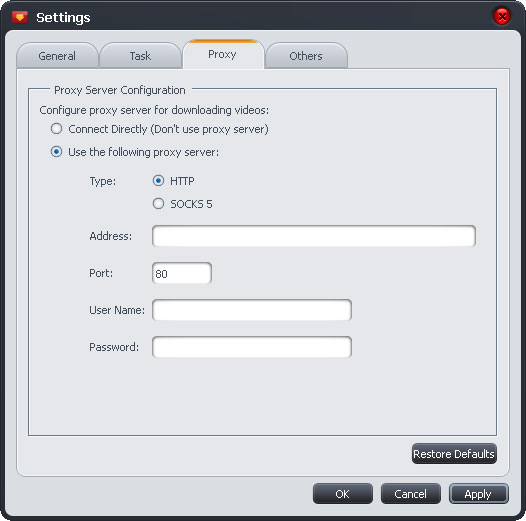The image size is (526, 521).
Task: Open the Task tab
Action: point(140,56)
